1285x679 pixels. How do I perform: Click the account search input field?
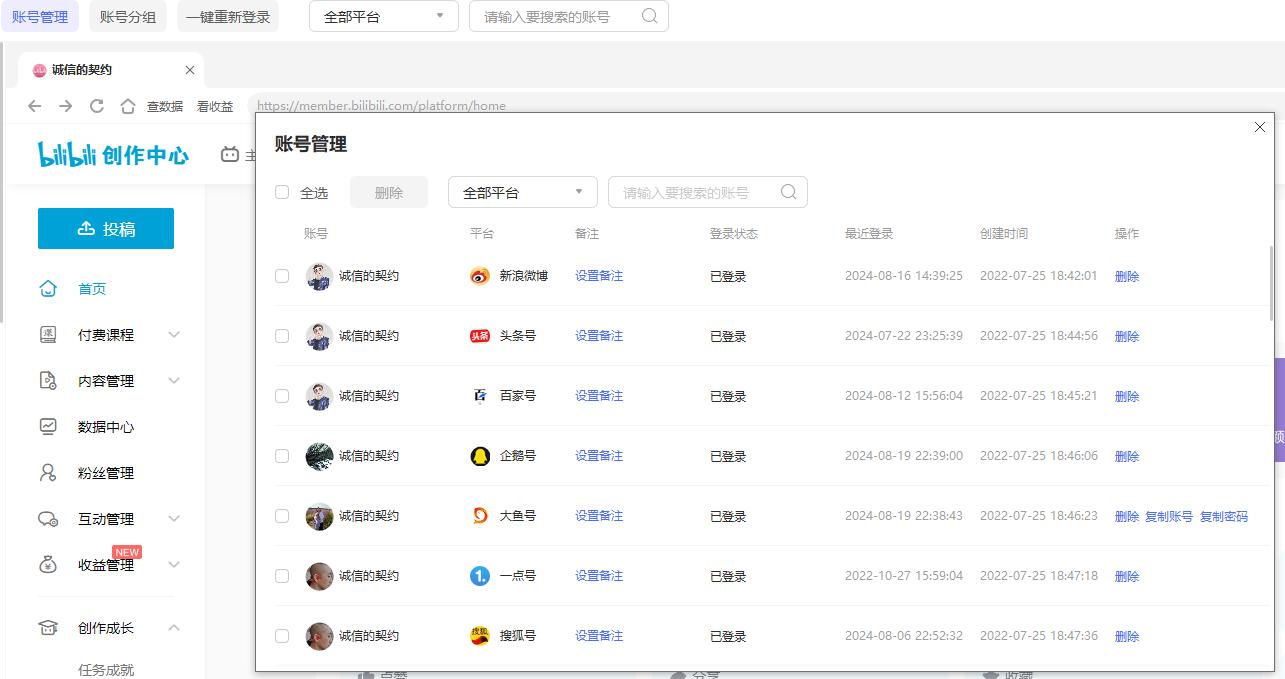(x=690, y=191)
